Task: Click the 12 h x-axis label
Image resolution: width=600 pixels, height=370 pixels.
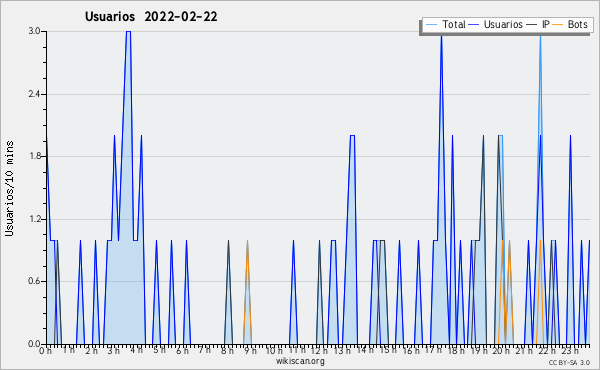Action: (x=319, y=351)
